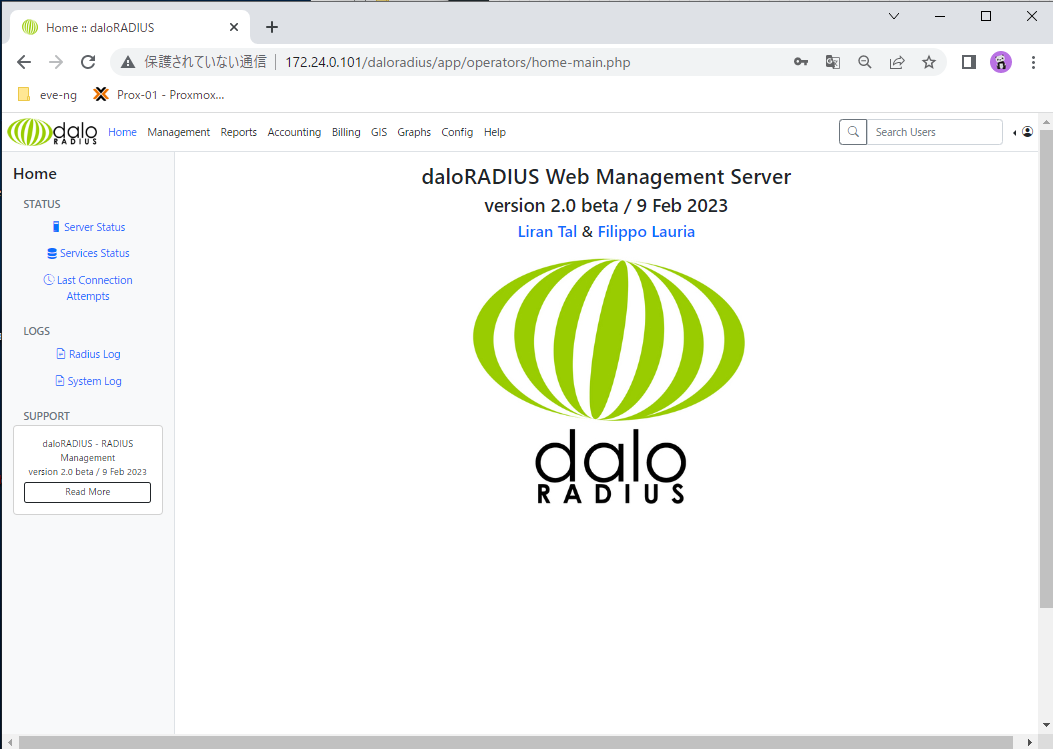Click the browser forward arrow
This screenshot has width=1053, height=749.
coord(56,62)
